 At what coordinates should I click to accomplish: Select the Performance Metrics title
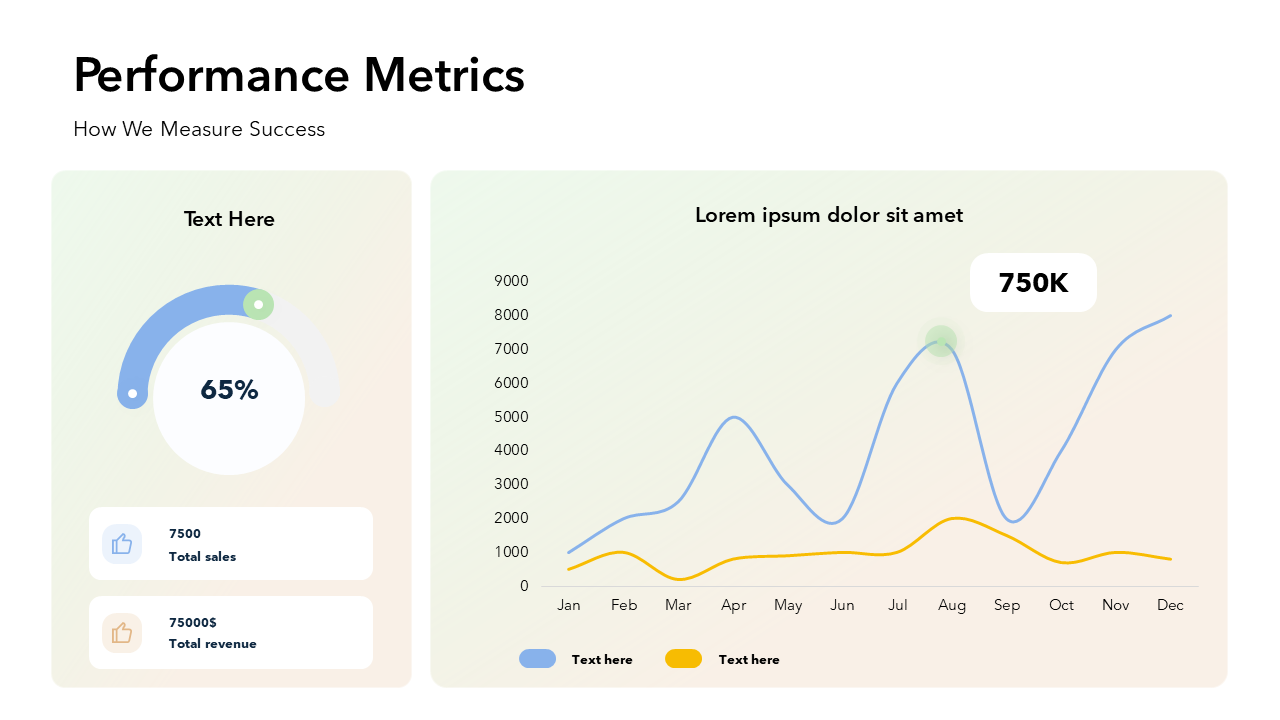pos(299,75)
